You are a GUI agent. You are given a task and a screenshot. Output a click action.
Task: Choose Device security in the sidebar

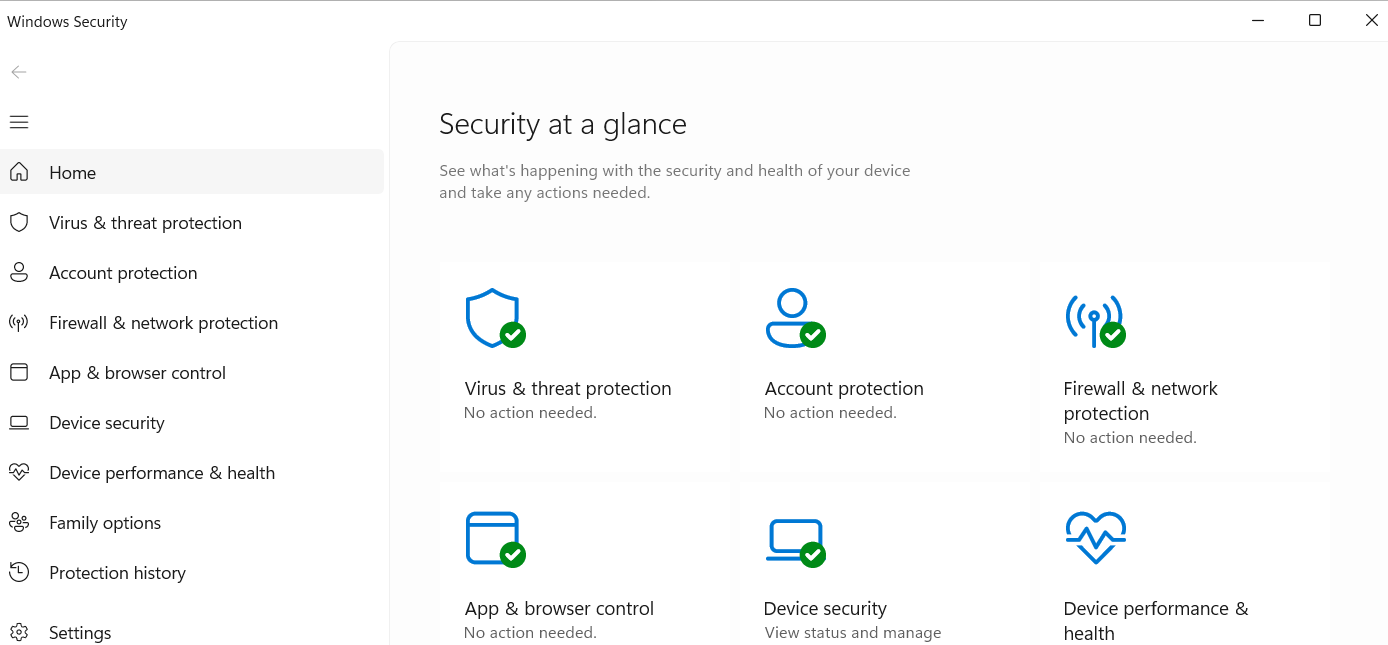pos(192,422)
